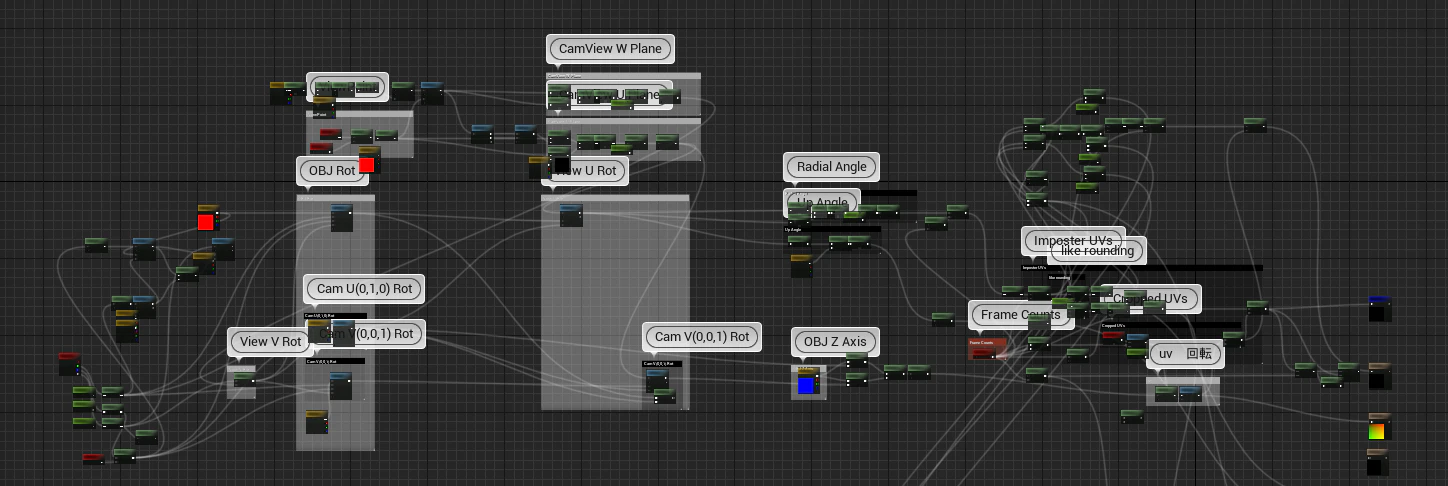Click the OBJ Rot comment bubble
Screen dimensions: 1448x486
[x=332, y=170]
